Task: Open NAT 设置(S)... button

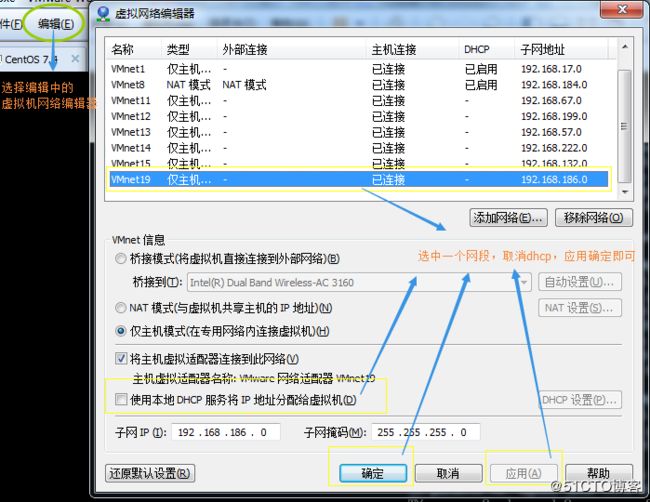Action: click(580, 308)
